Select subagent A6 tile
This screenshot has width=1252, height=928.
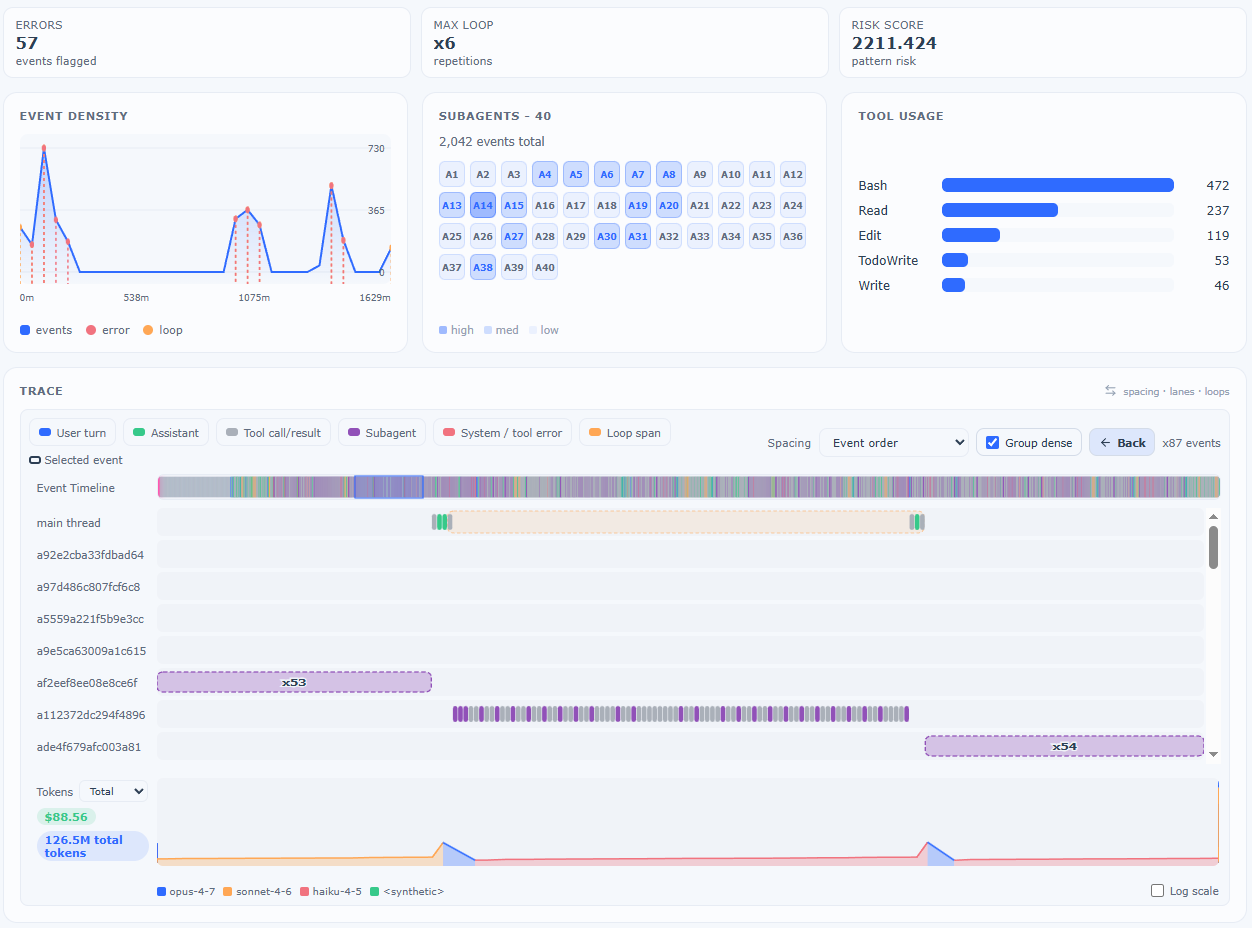(x=607, y=175)
